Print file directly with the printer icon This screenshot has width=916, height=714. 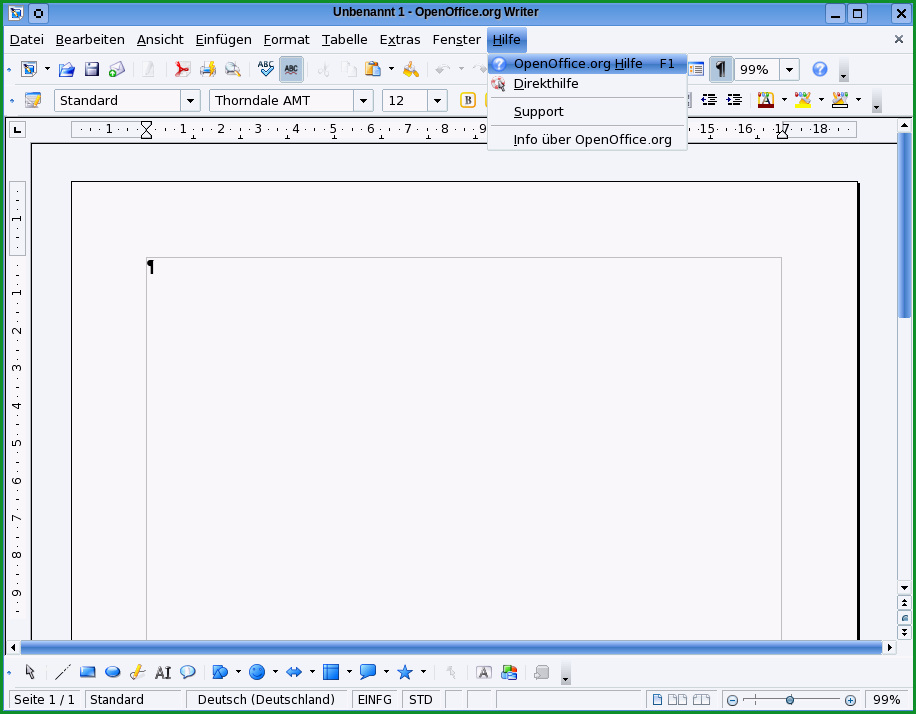[207, 70]
